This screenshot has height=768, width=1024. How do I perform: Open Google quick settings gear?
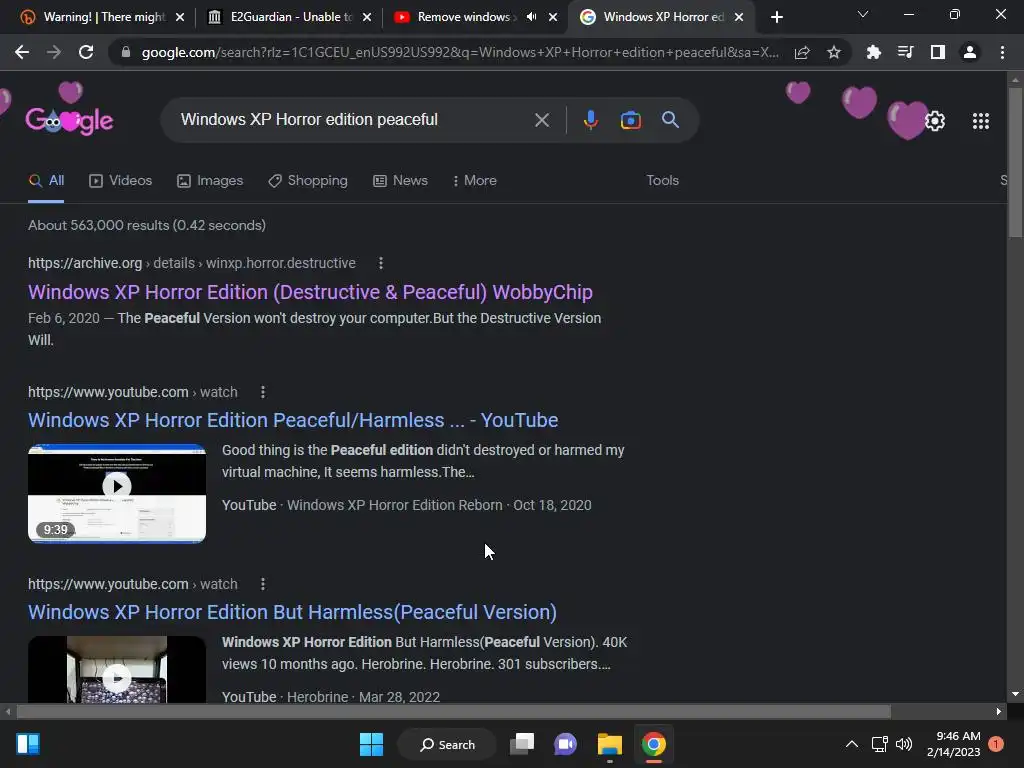pyautogui.click(x=935, y=121)
